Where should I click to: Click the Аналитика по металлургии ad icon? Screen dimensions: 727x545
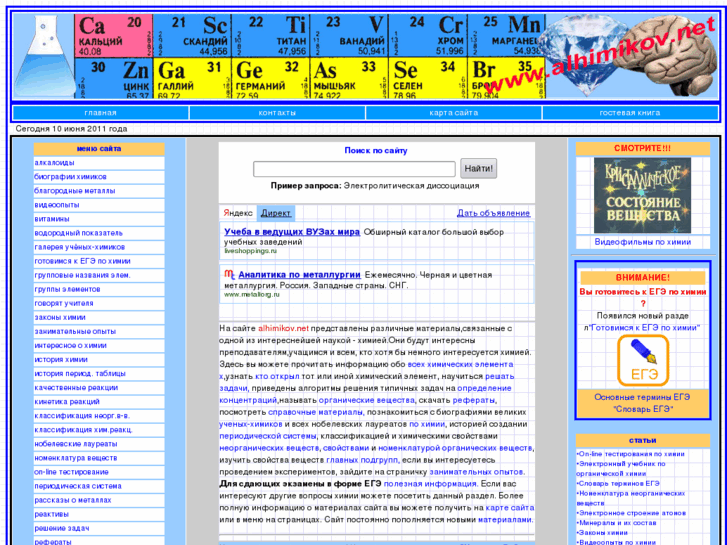pos(230,275)
